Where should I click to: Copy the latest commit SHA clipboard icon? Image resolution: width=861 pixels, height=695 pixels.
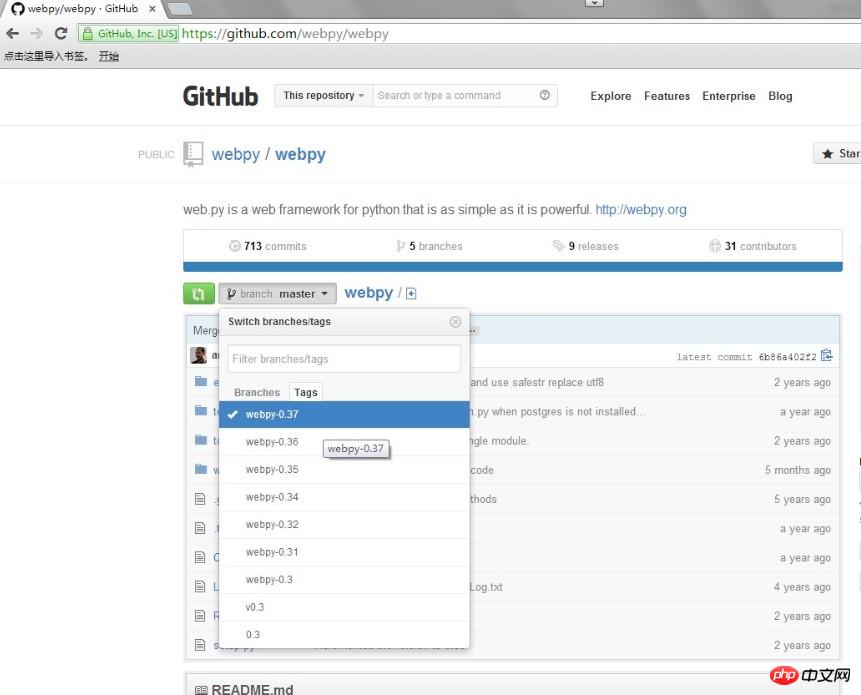[826, 356]
